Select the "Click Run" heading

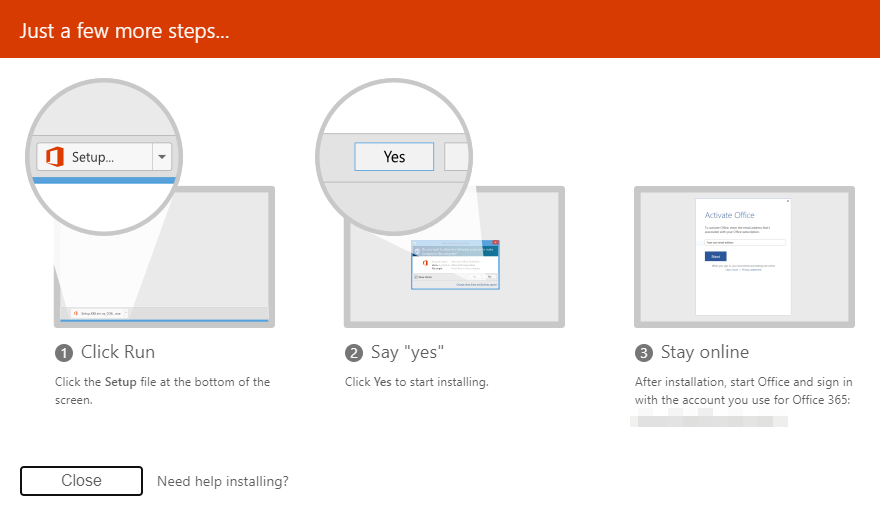[x=118, y=352]
